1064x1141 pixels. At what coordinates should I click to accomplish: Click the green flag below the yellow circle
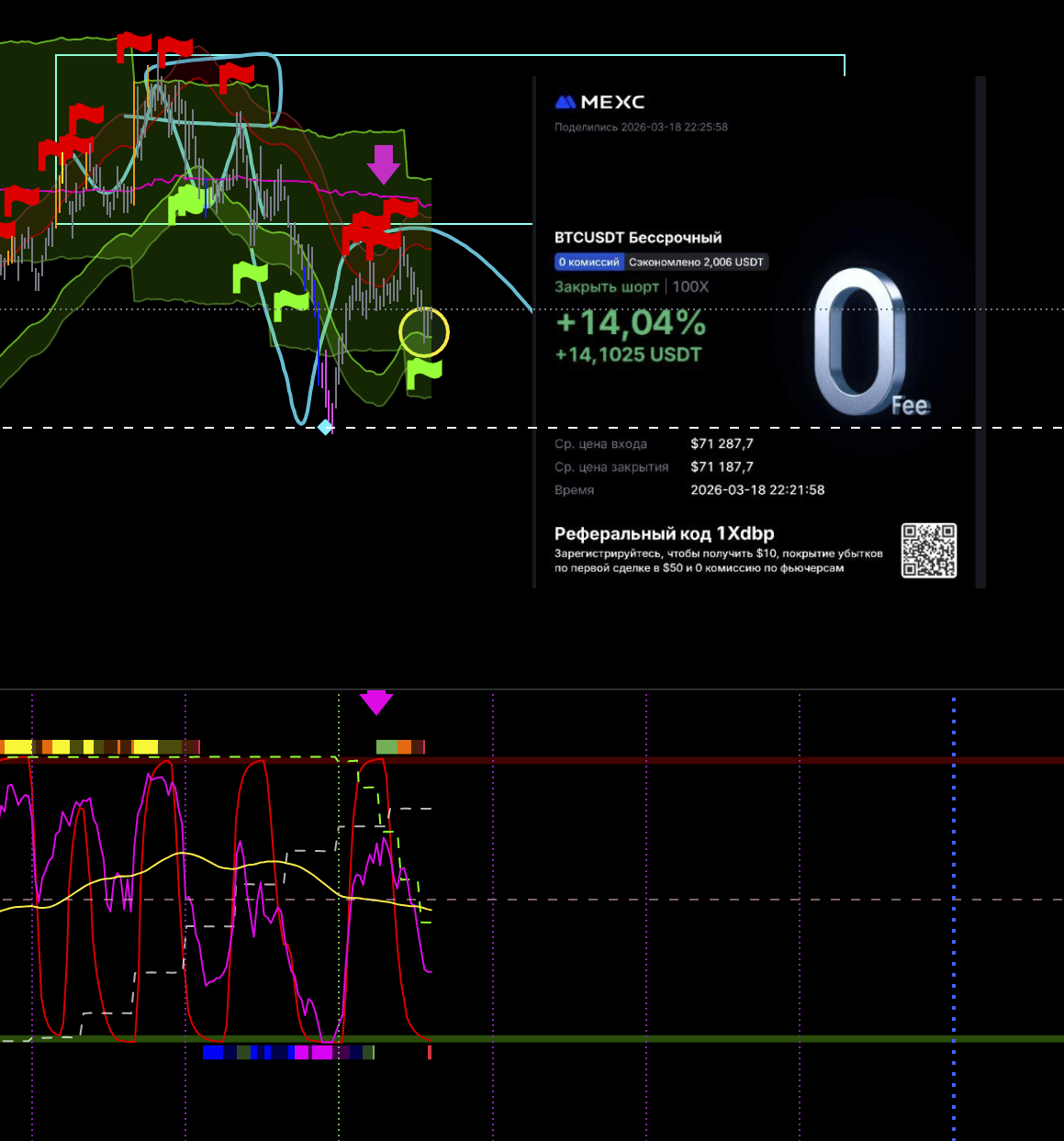(424, 374)
